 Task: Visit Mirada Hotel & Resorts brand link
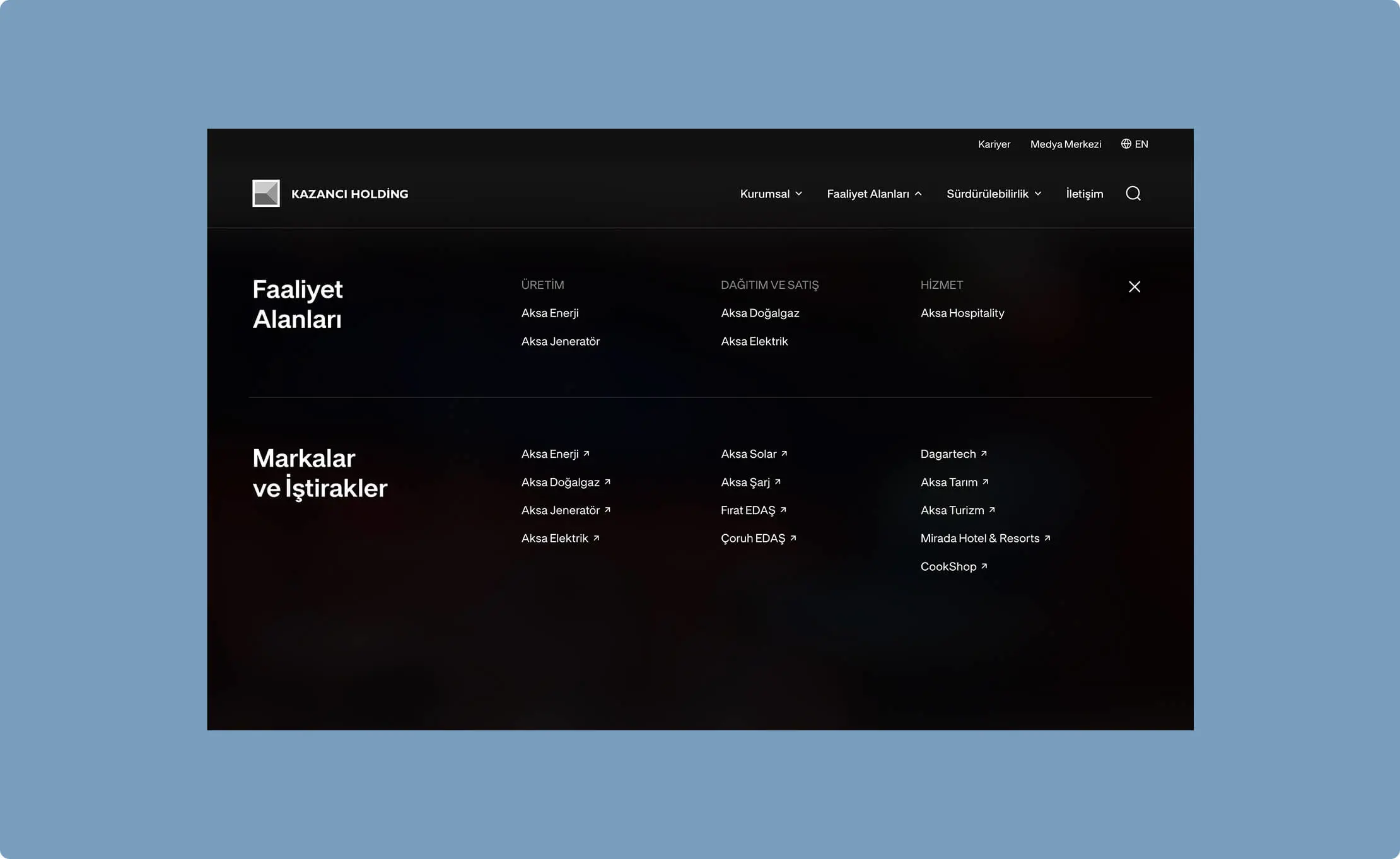point(979,538)
